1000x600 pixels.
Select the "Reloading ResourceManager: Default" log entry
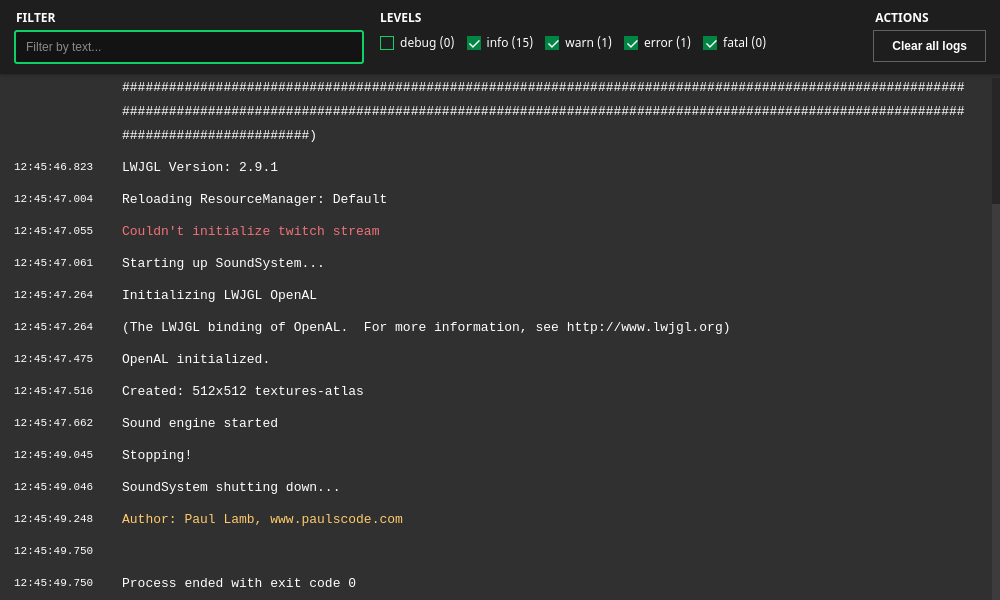click(254, 200)
